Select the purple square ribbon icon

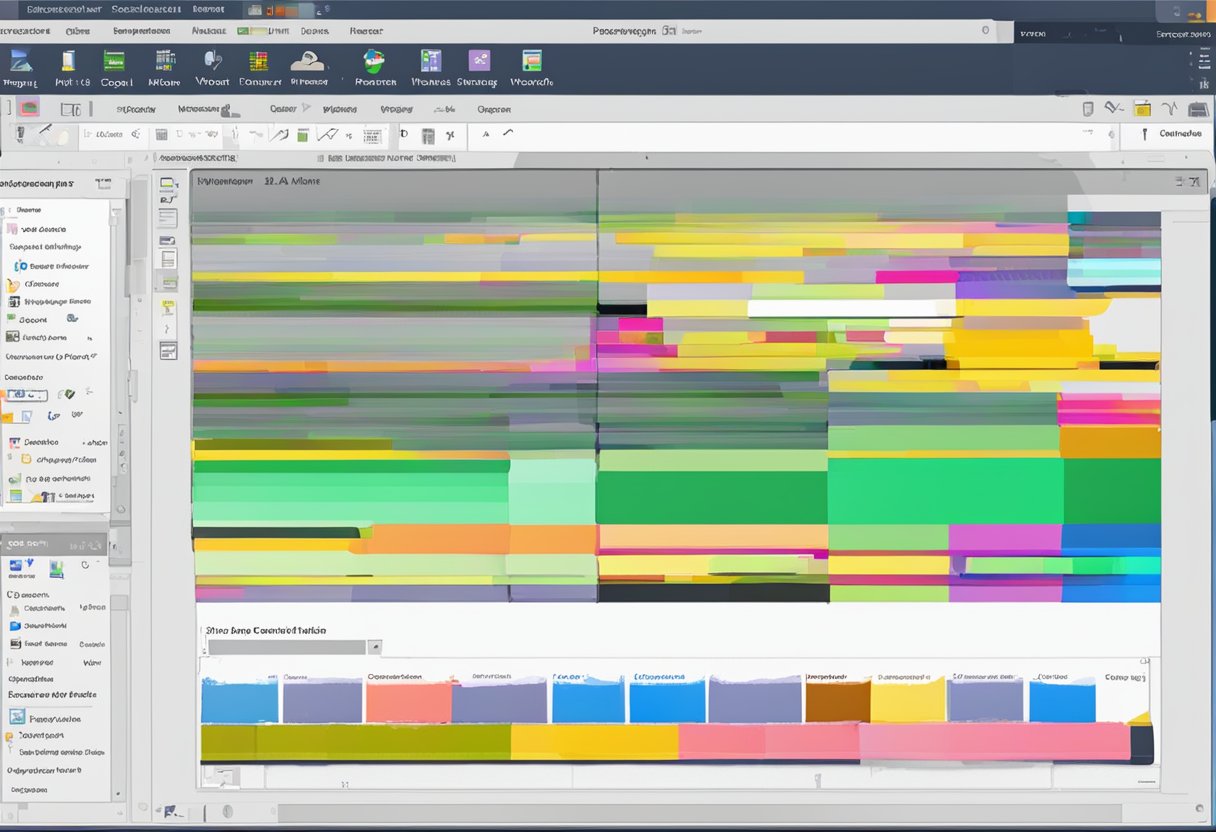[479, 61]
